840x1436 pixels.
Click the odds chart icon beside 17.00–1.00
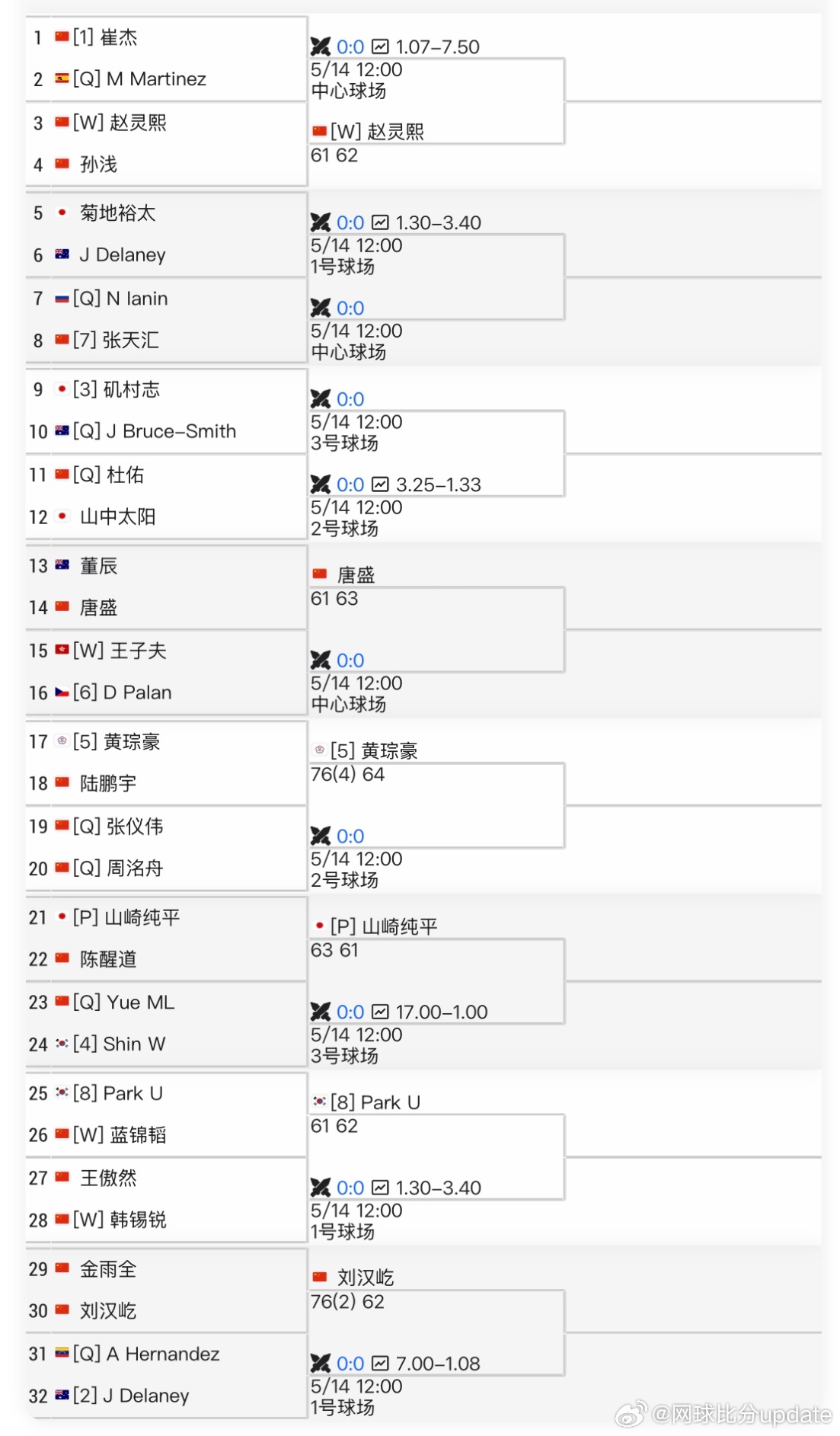[x=380, y=1012]
